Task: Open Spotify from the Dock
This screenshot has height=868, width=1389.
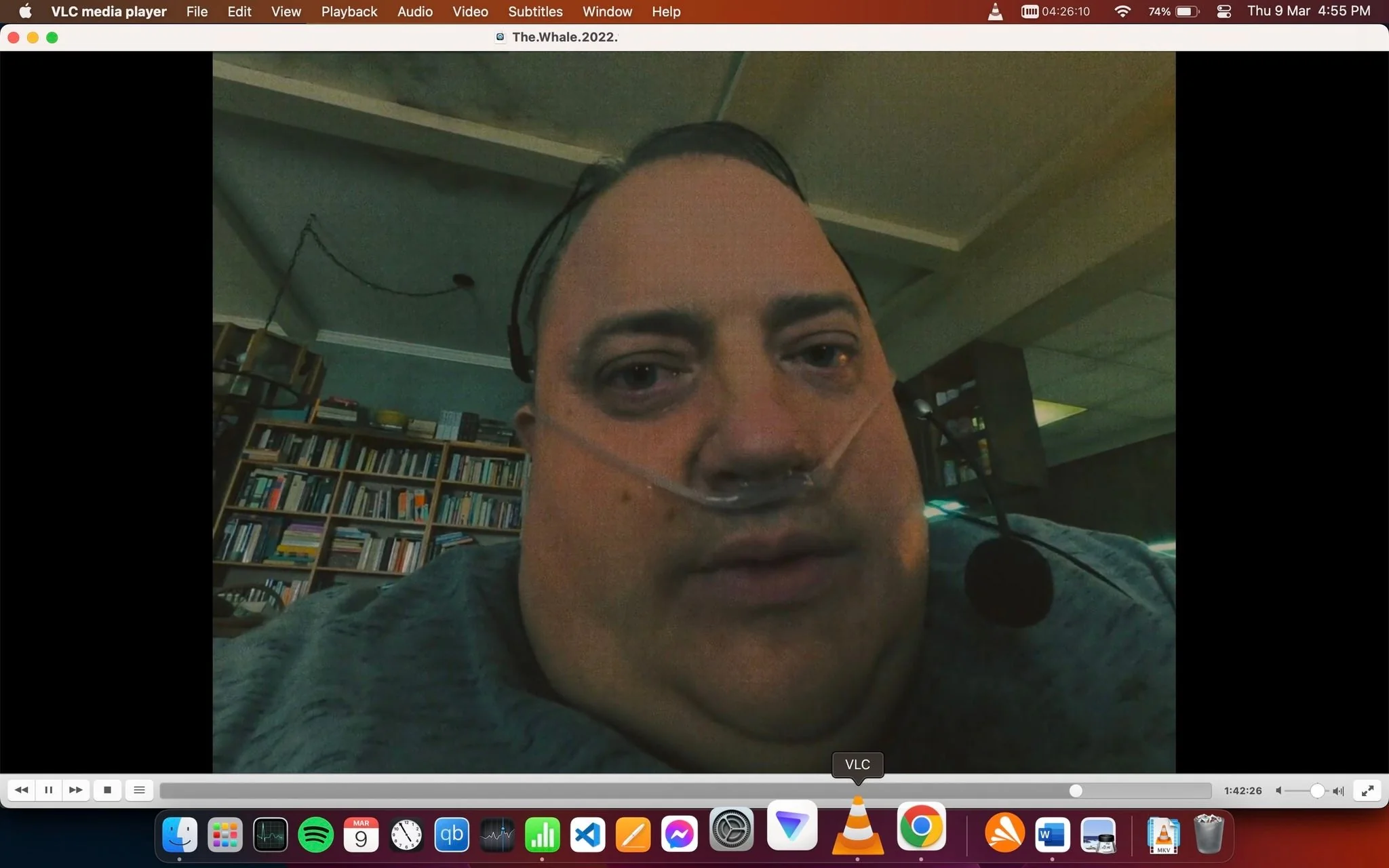Action: tap(315, 835)
